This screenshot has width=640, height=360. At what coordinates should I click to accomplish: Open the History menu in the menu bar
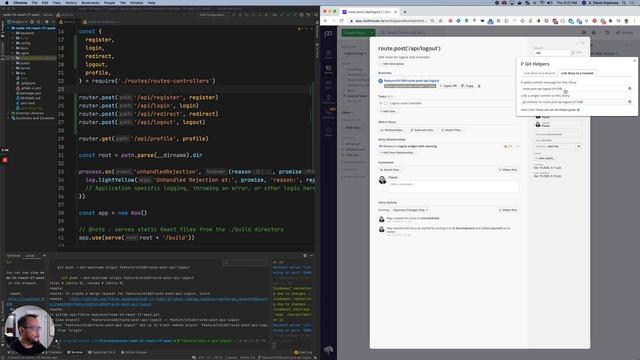coord(71,2)
